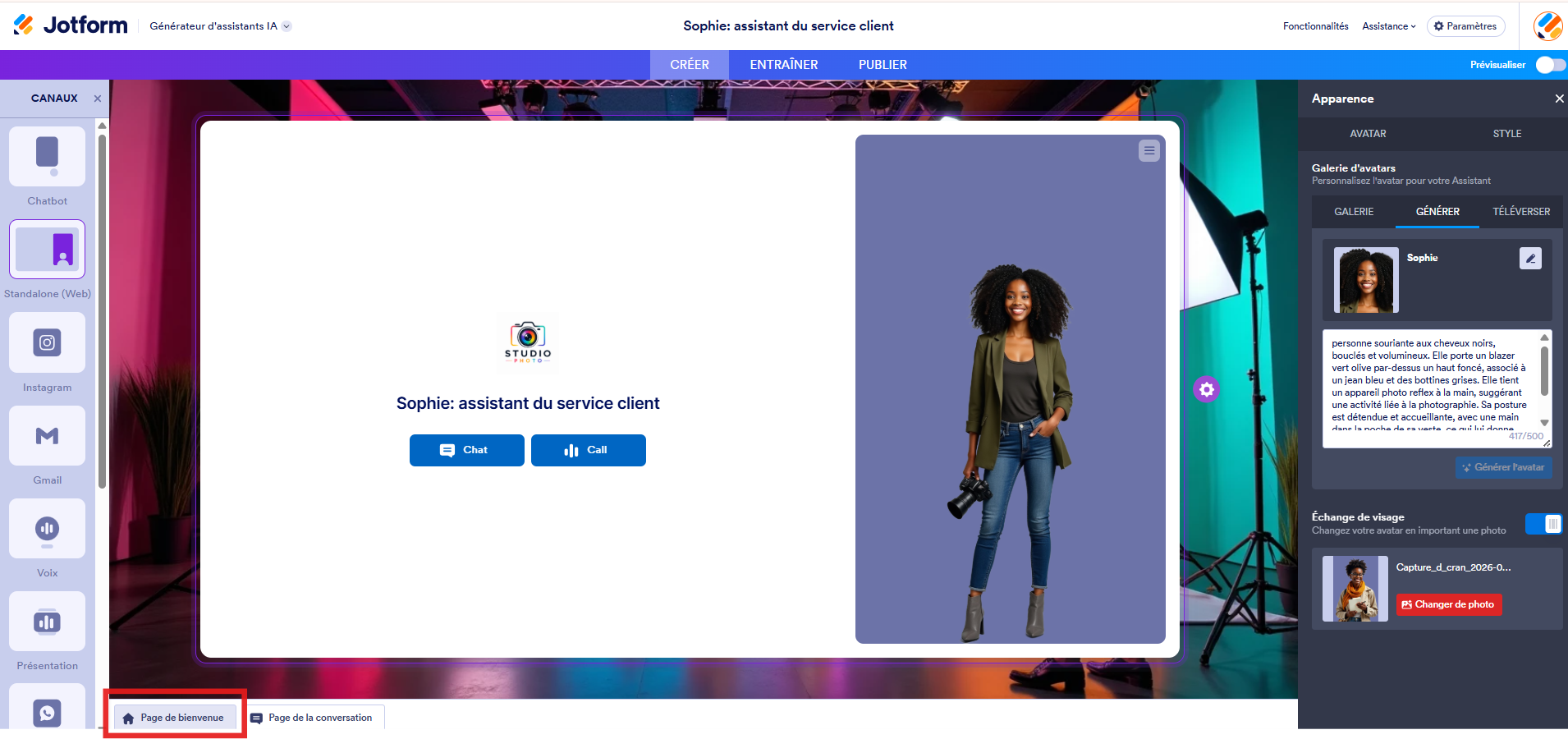
Task: Click the description scroll-down arrow
Action: pyautogui.click(x=1544, y=423)
